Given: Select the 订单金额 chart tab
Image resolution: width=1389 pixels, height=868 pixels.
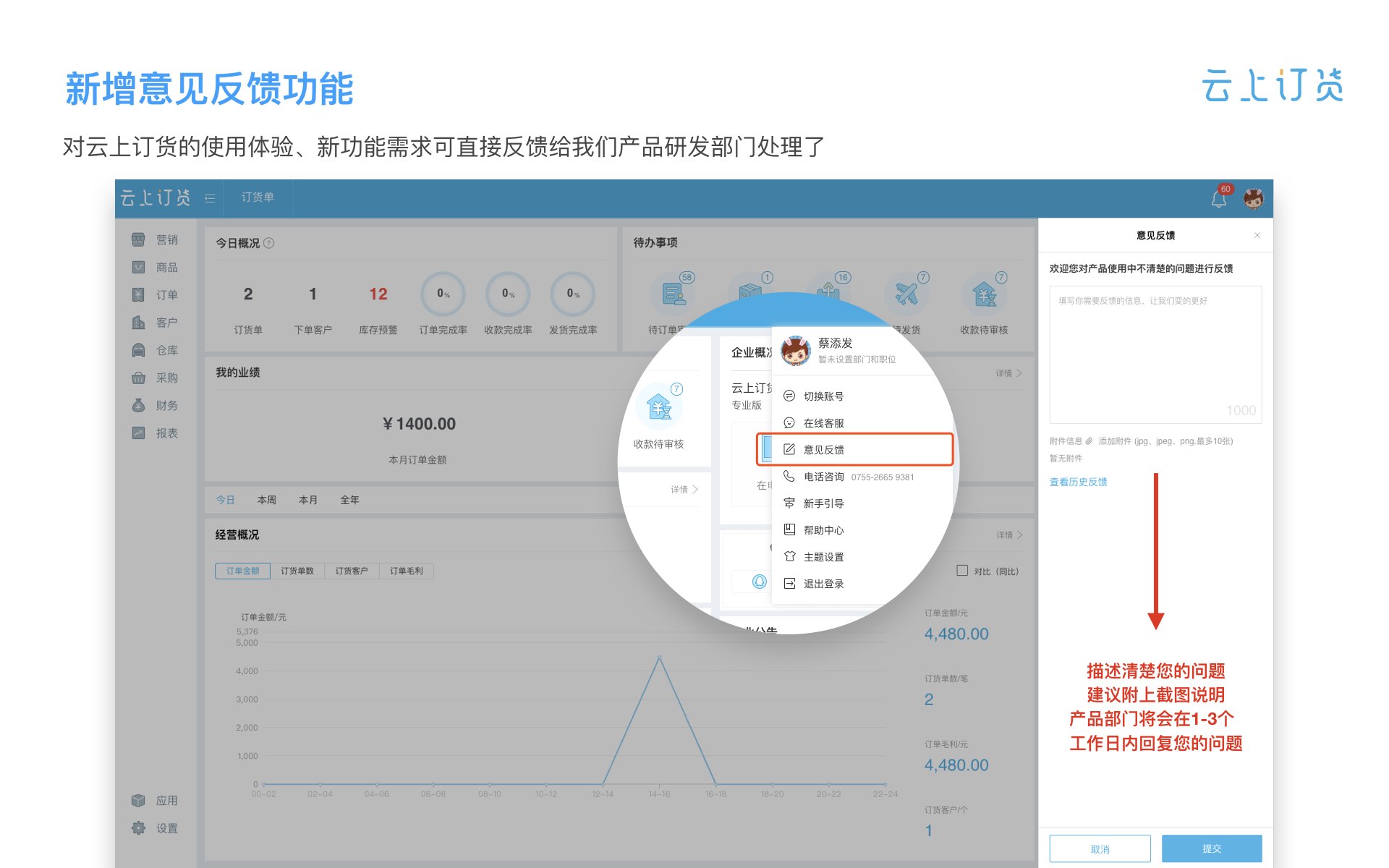Looking at the screenshot, I should 242,571.
